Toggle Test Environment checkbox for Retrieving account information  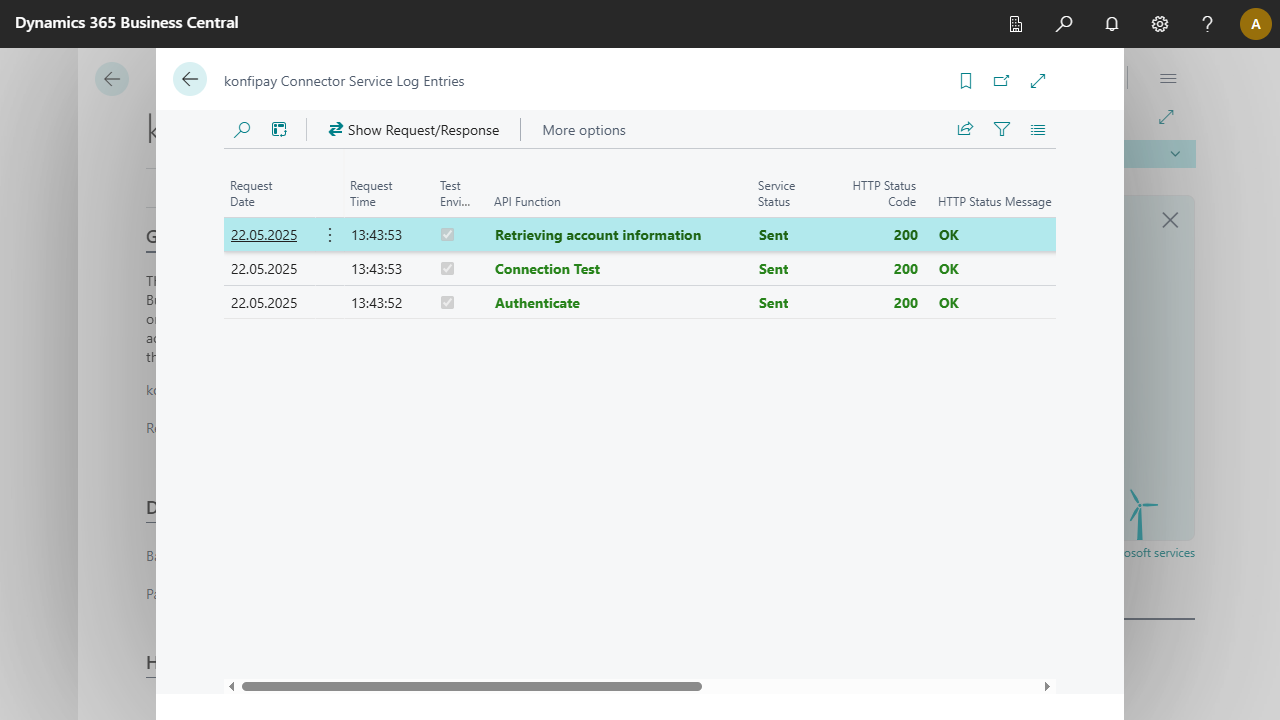[447, 235]
